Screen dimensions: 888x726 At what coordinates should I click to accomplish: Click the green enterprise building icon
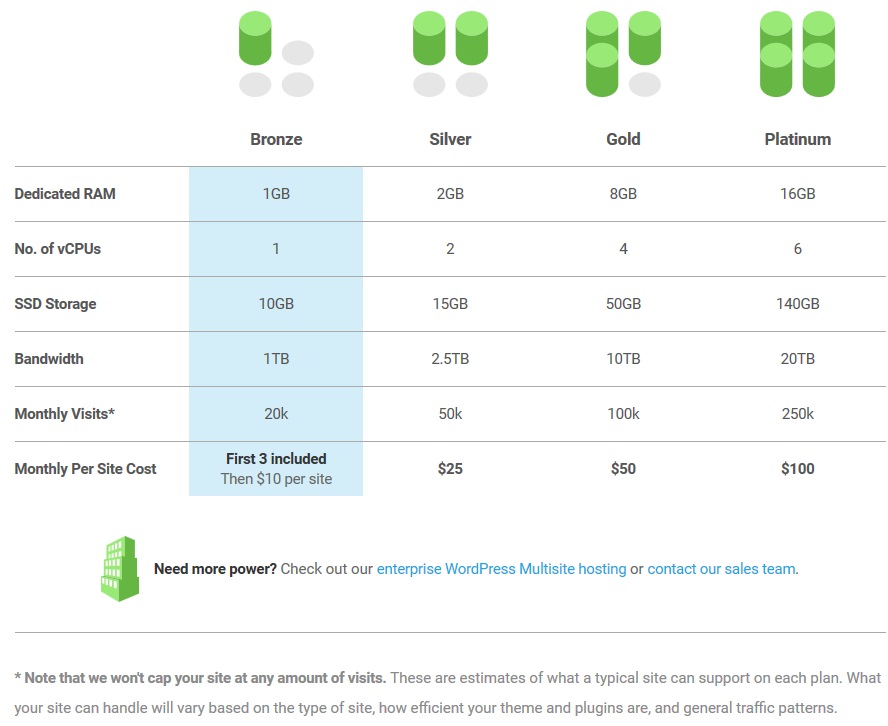coord(120,569)
